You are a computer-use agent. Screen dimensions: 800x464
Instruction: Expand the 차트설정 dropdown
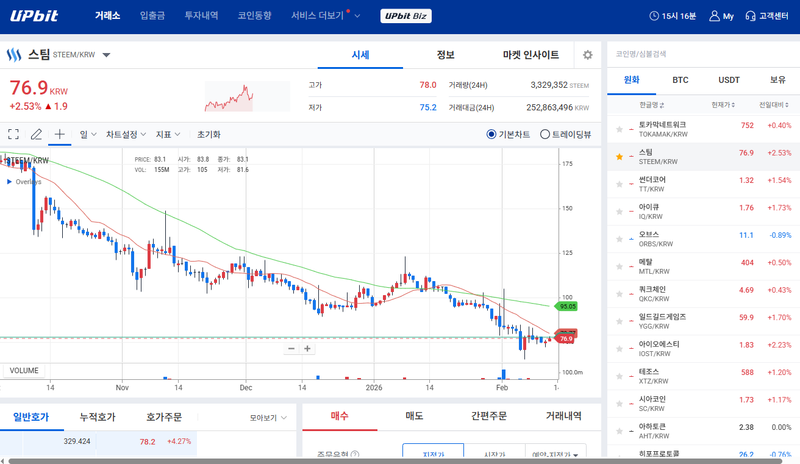126,134
